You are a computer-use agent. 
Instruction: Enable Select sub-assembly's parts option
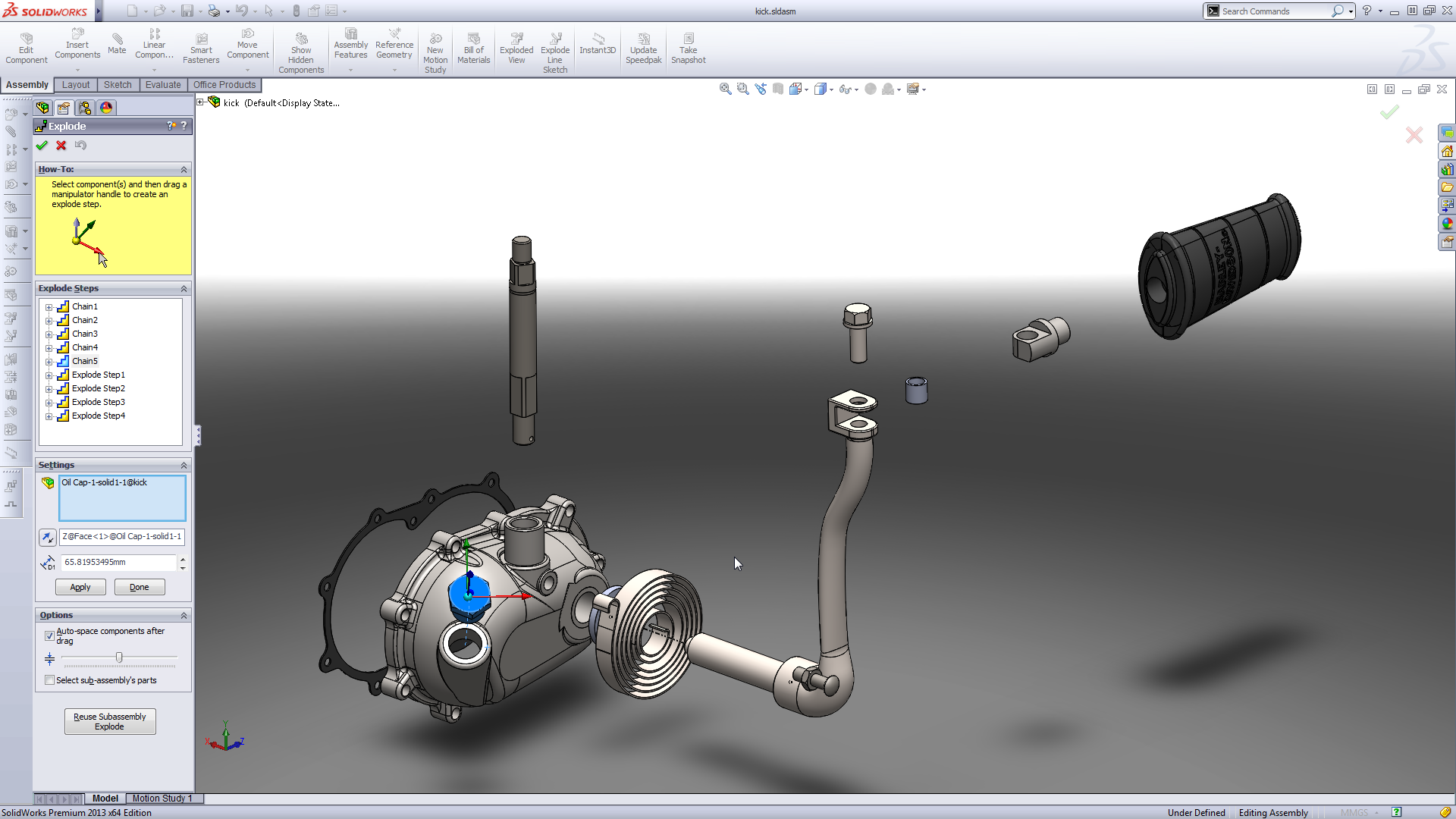click(x=51, y=680)
